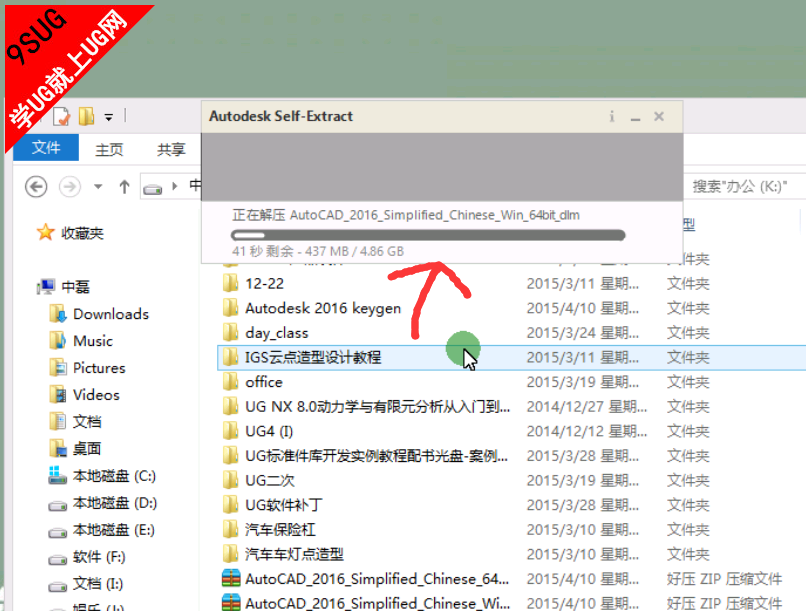Click the forward navigation arrow
This screenshot has width=806, height=611.
(x=69, y=187)
